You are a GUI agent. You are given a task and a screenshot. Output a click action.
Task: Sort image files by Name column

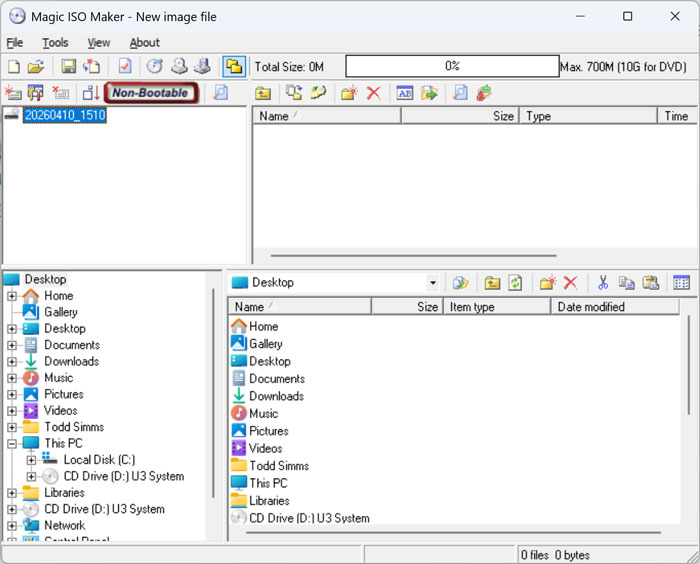(327, 116)
